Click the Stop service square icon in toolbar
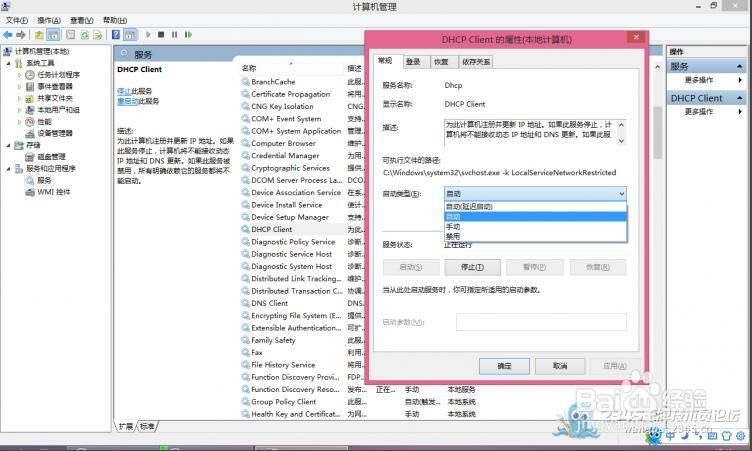This screenshot has width=752, height=451. [x=161, y=35]
